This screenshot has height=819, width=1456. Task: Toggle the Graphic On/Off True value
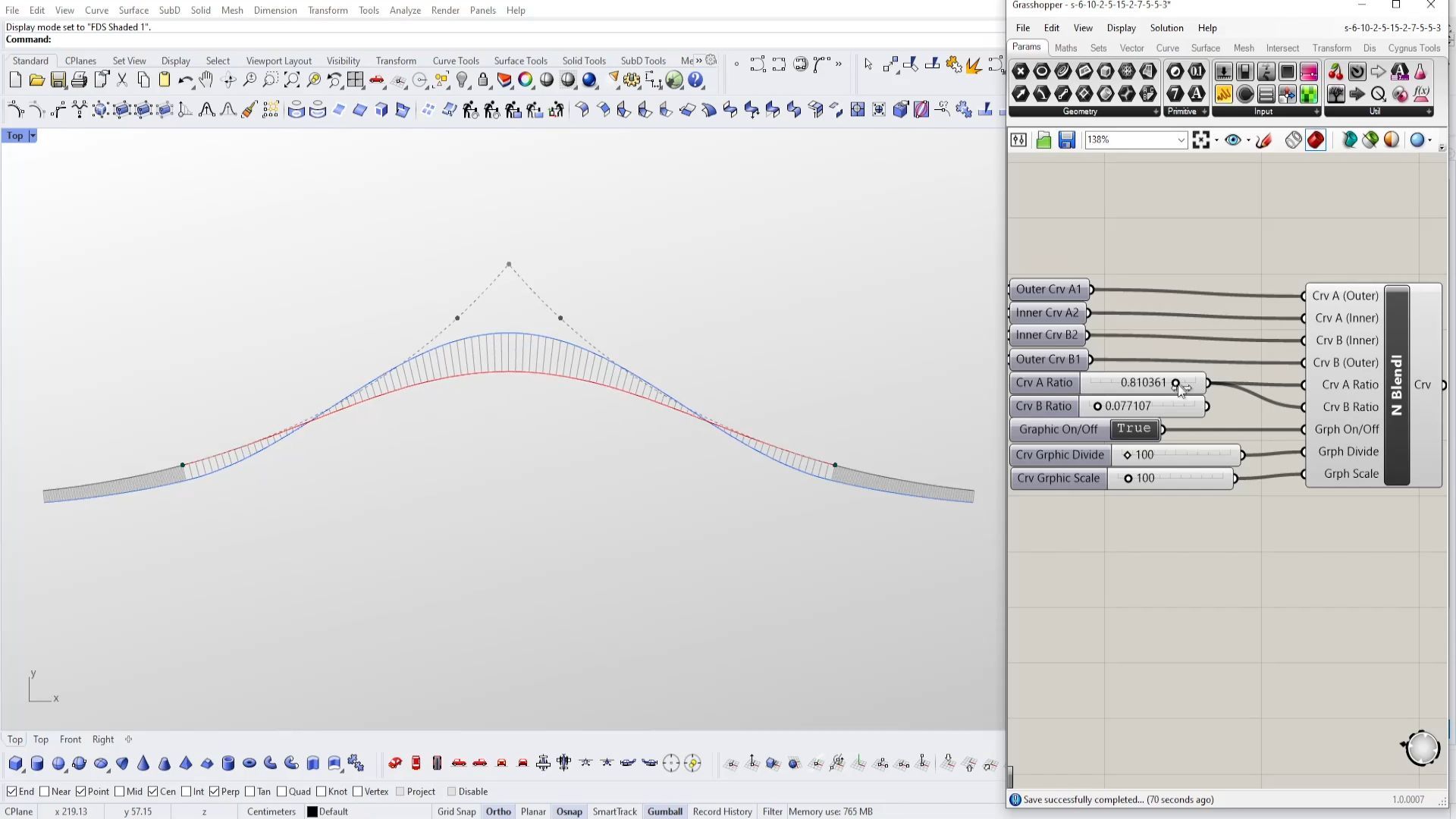[x=1134, y=429]
